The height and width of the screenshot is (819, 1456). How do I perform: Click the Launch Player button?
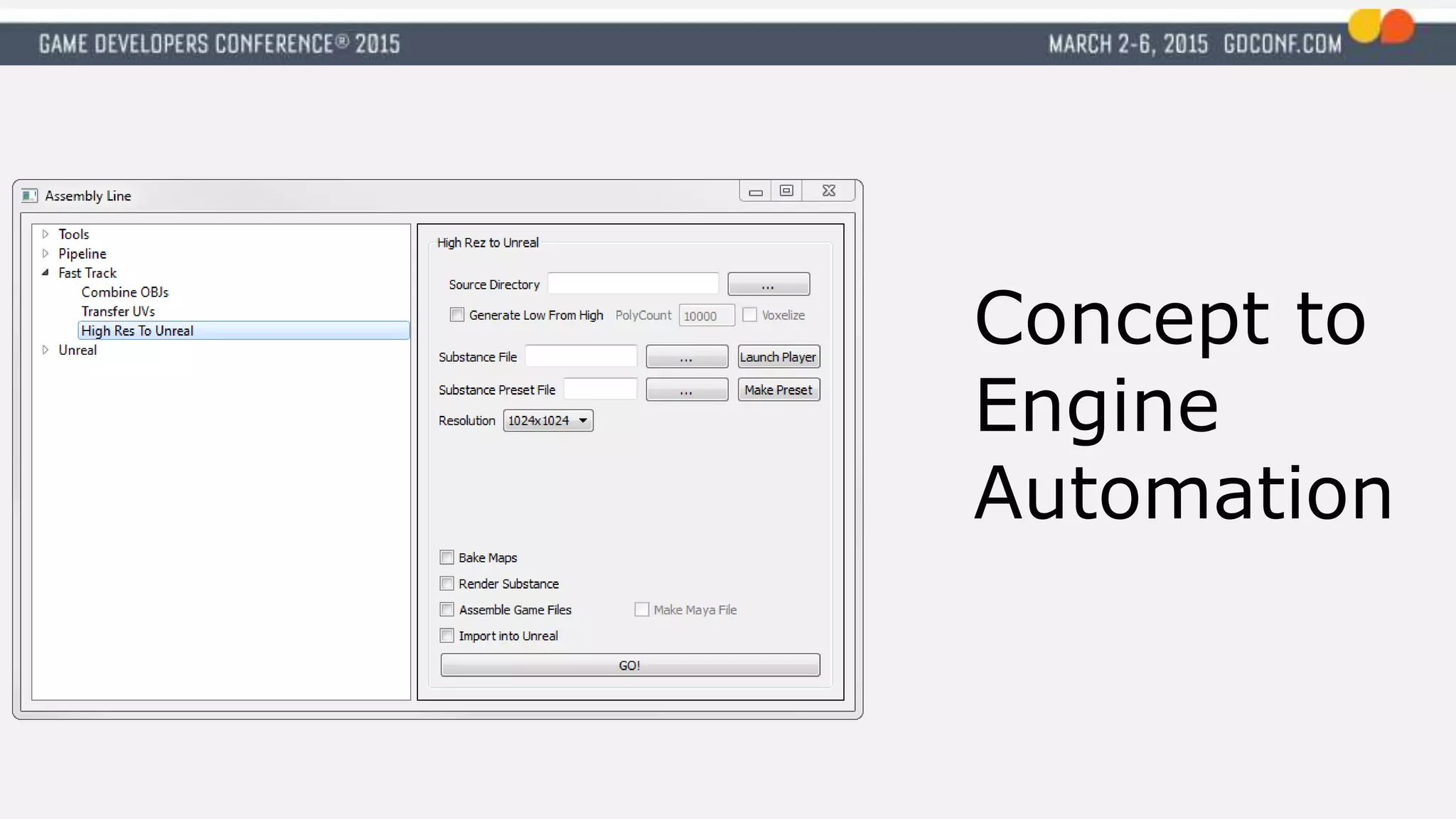(778, 357)
